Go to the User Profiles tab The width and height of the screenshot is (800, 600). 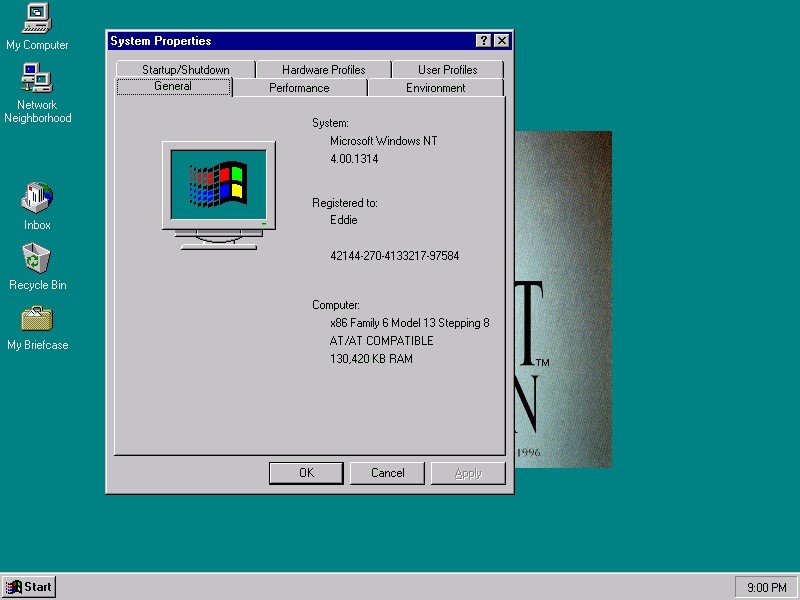[447, 70]
